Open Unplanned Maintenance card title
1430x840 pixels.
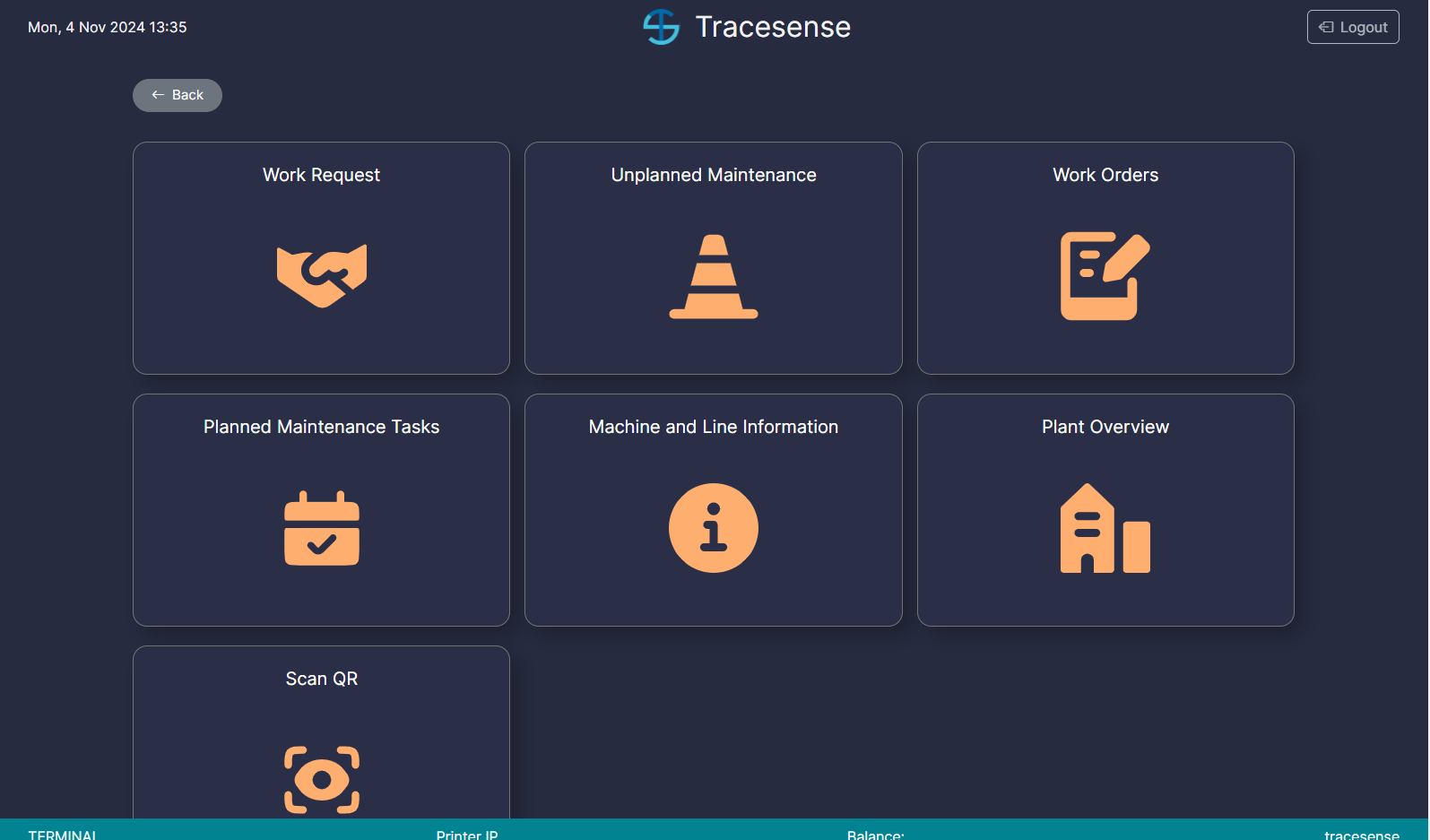click(x=714, y=175)
